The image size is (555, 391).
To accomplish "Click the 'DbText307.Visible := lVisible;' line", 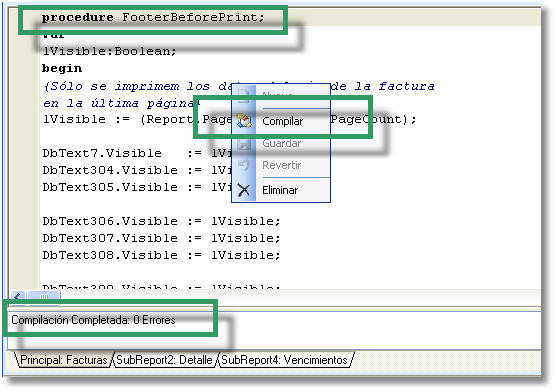I will tap(161, 238).
